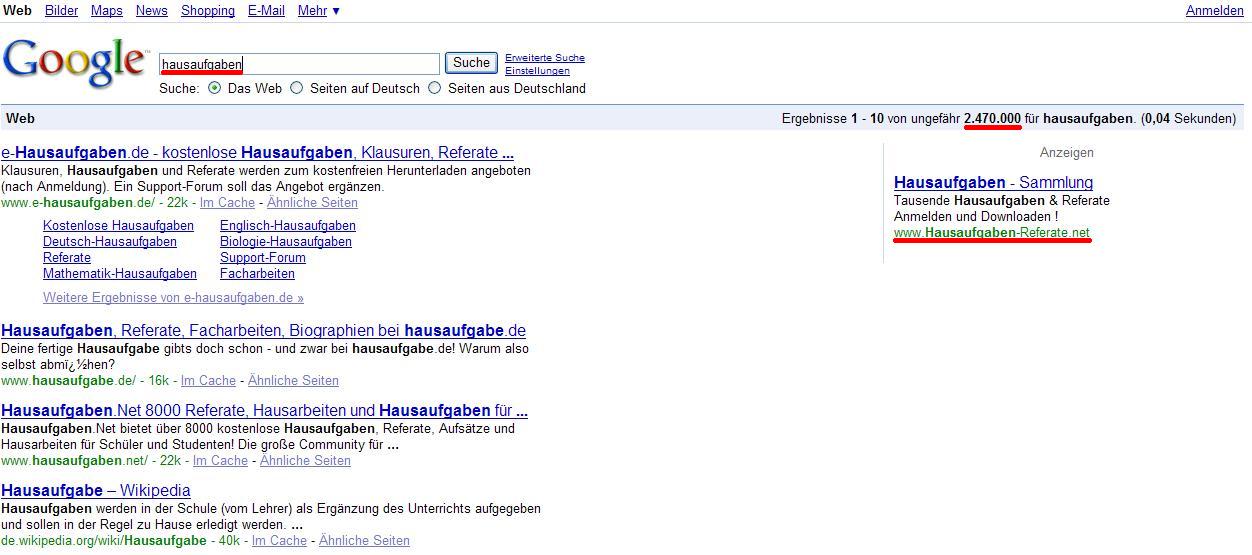
Task: Select the 'Das Web' radio button
Action: click(x=214, y=88)
